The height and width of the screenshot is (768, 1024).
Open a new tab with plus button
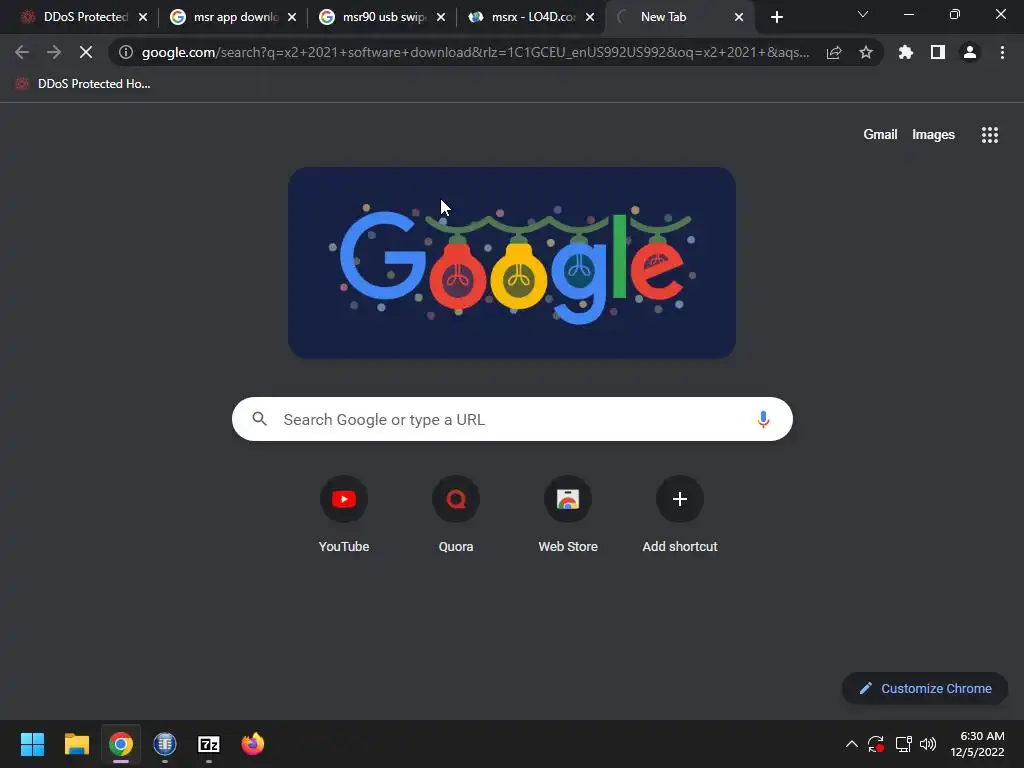[776, 18]
